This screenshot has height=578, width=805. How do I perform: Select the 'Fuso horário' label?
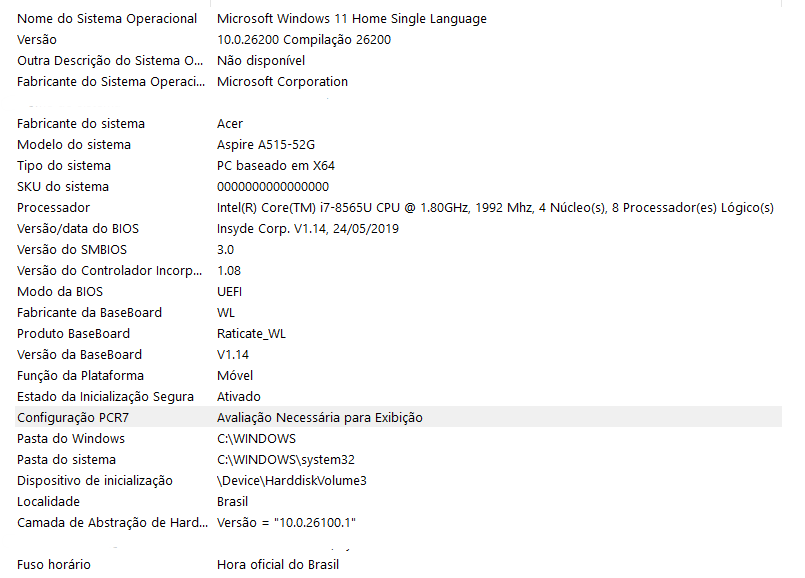click(x=54, y=565)
